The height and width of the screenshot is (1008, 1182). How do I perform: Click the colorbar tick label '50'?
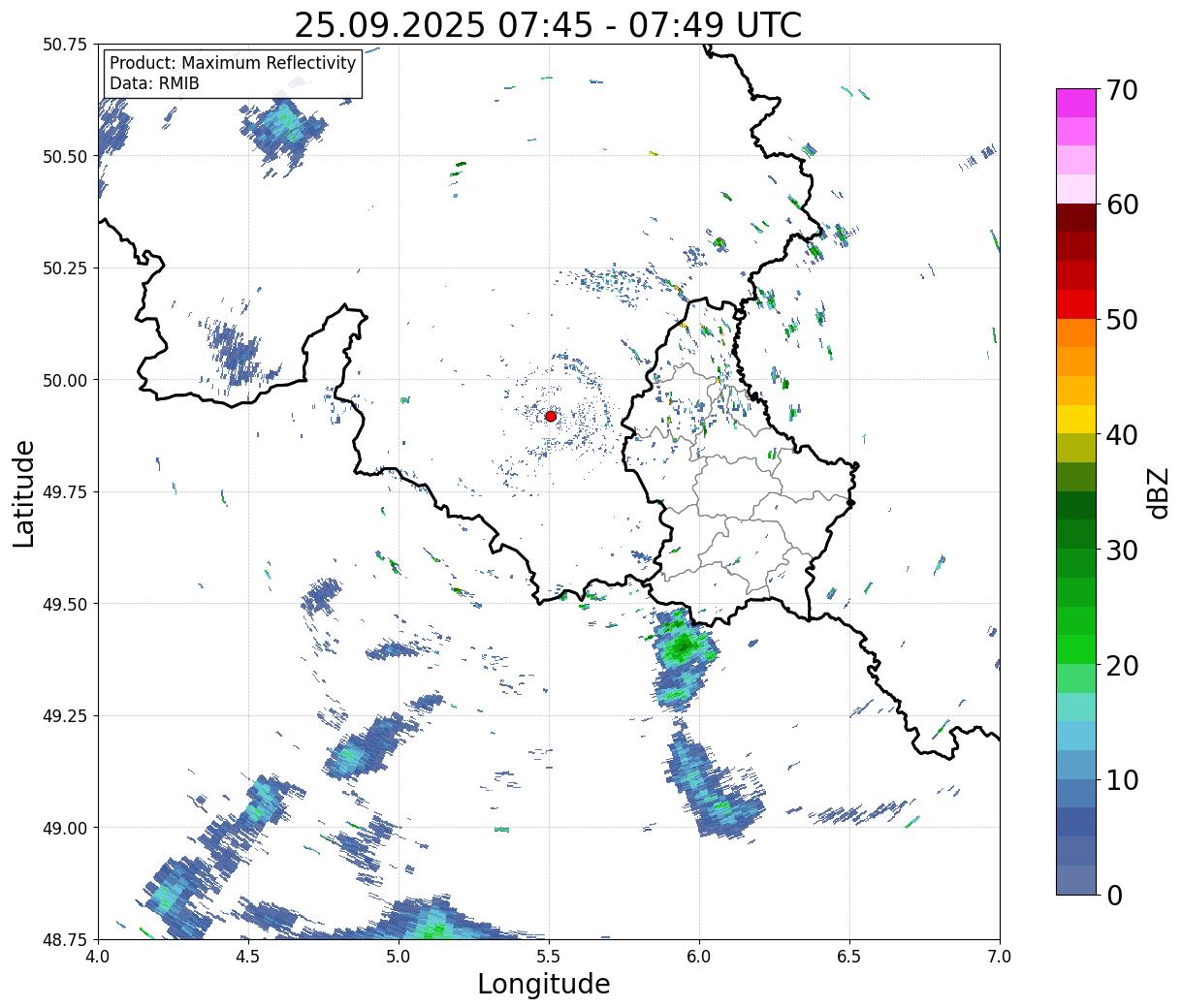coord(1121,320)
